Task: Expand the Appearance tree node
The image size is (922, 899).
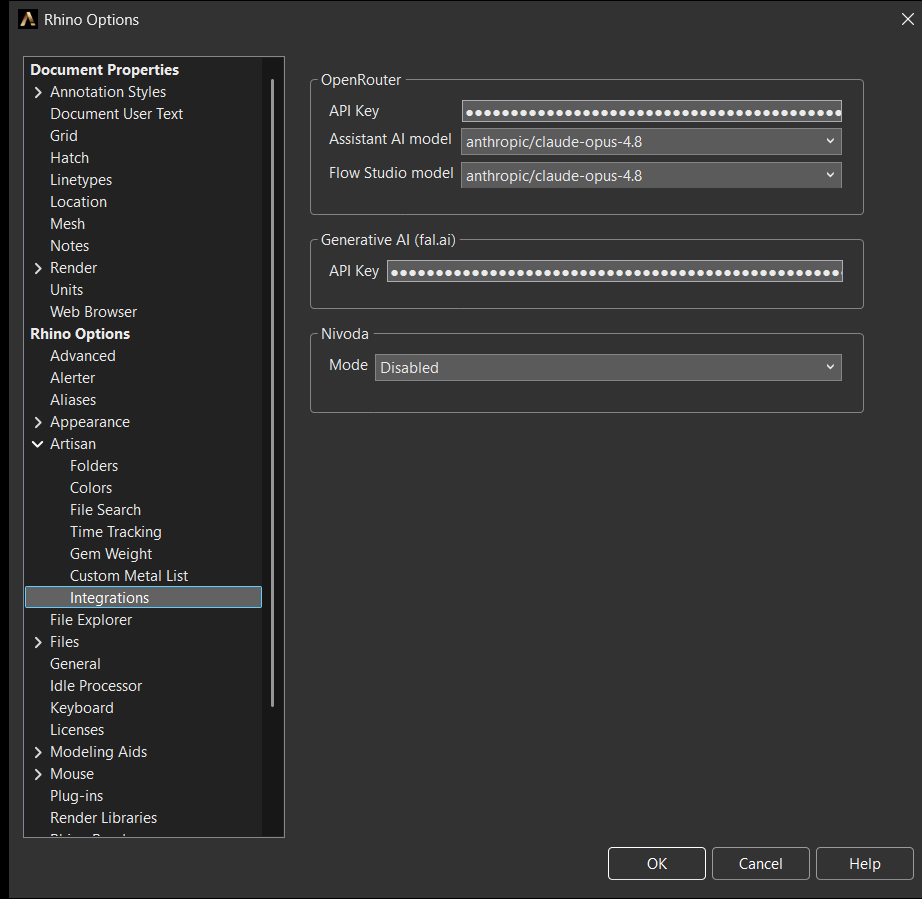Action: [x=38, y=422]
